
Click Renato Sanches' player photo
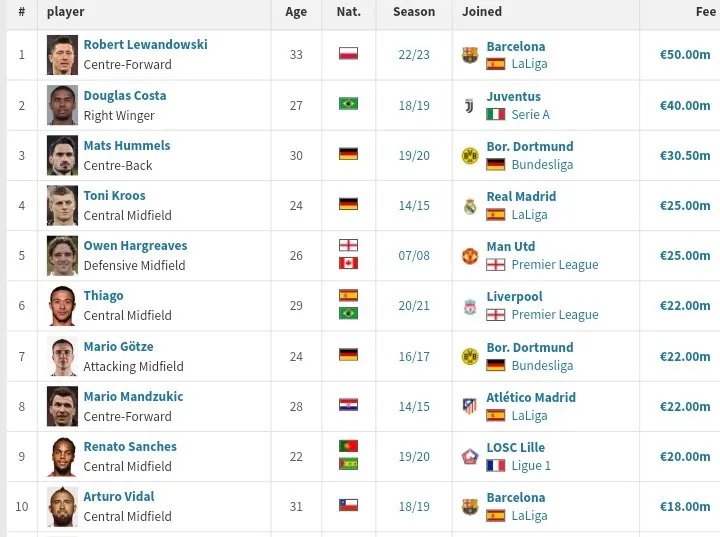coord(62,456)
